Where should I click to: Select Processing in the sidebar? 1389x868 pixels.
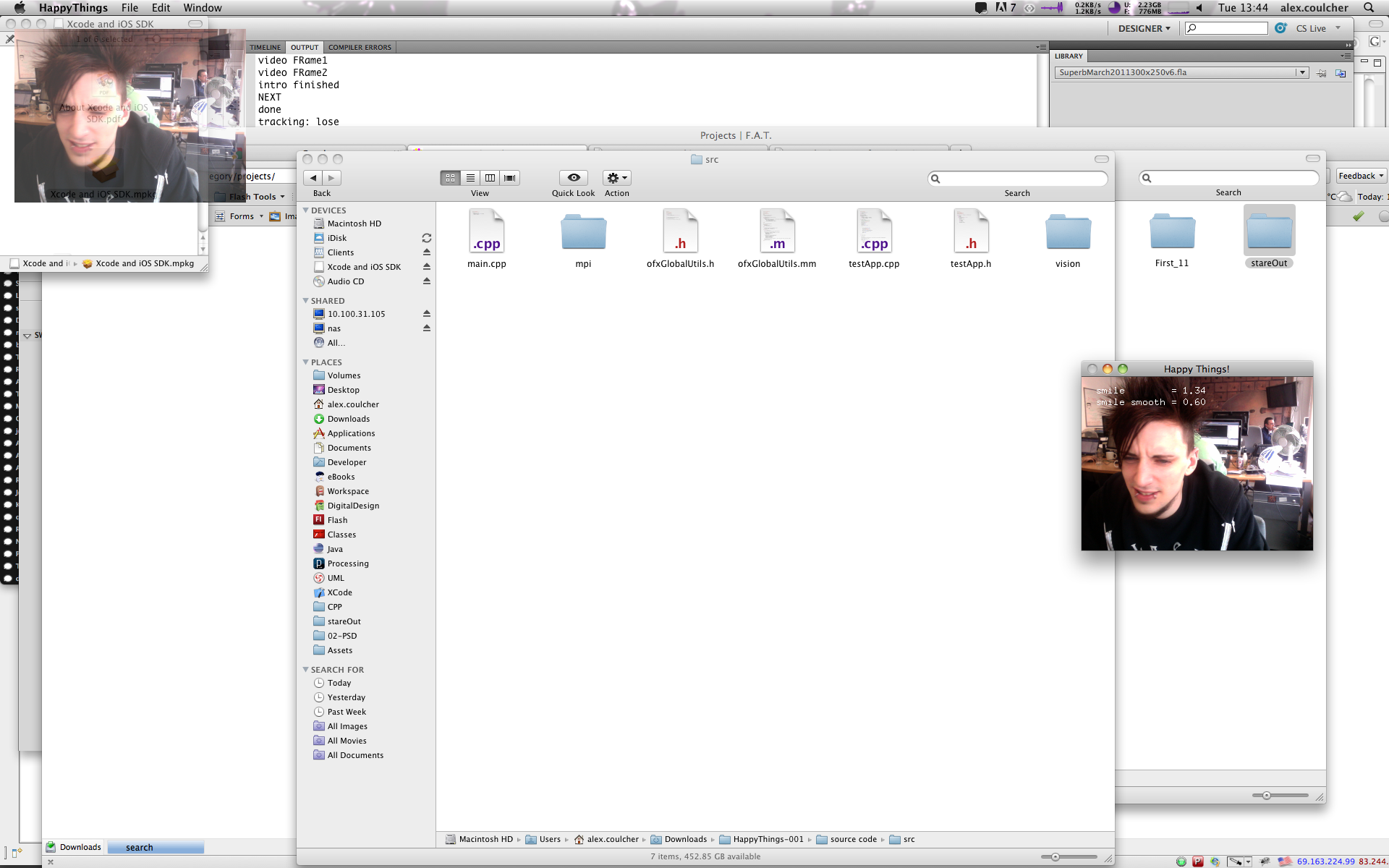tap(348, 563)
